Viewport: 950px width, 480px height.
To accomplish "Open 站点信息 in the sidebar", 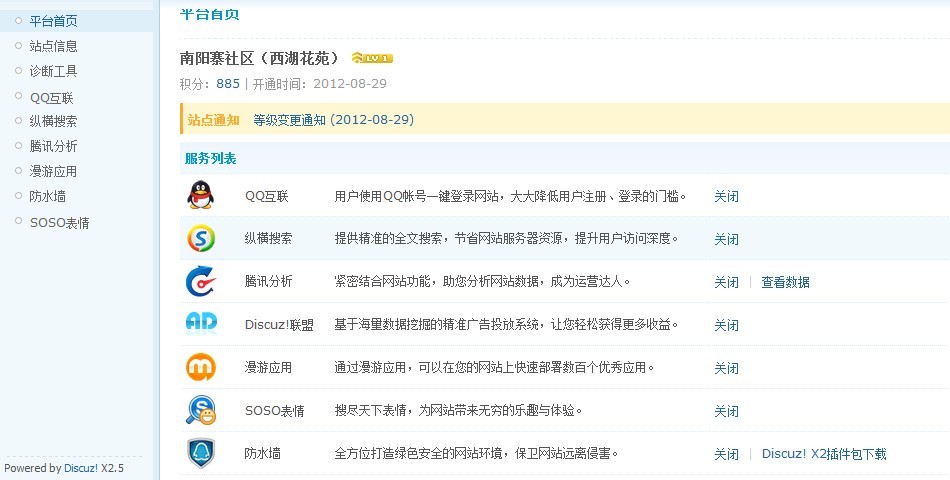I will [53, 46].
